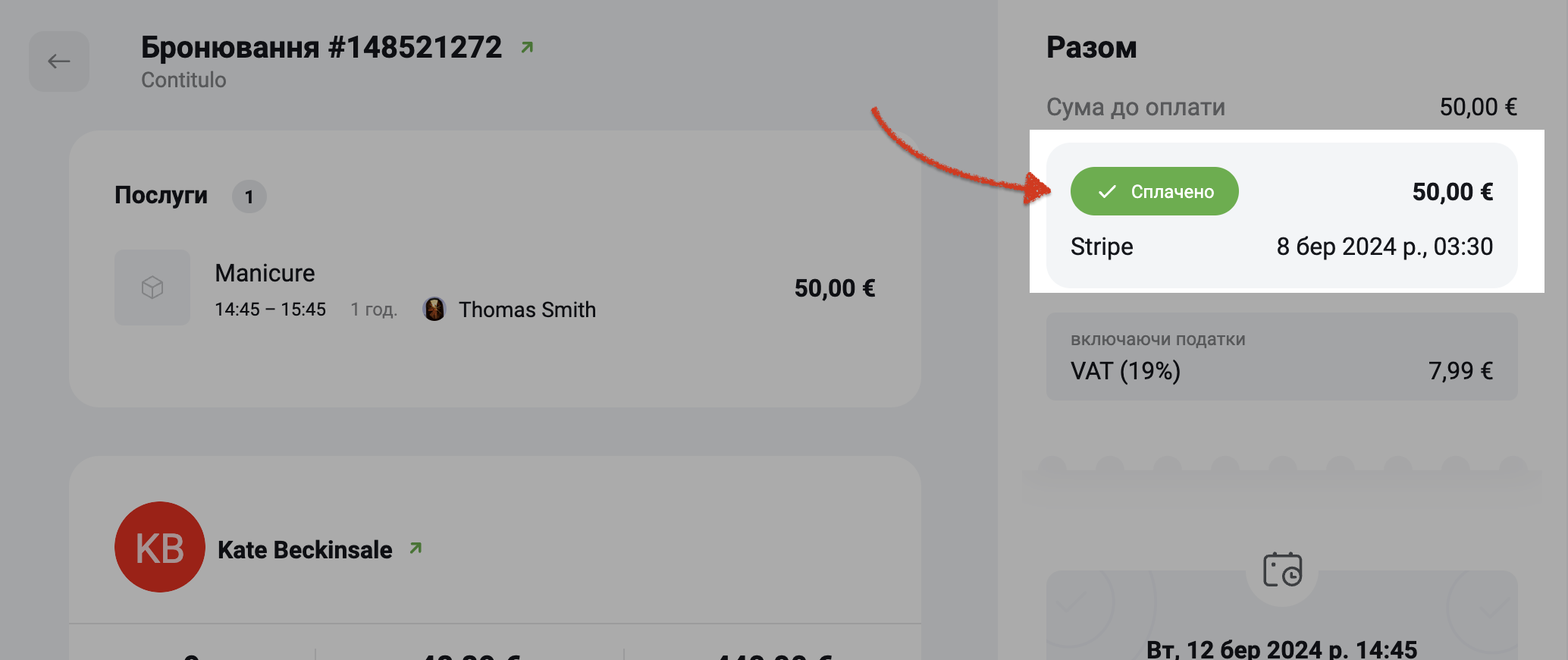
Task: Select the Kate Beckinsale client name
Action: point(305,549)
